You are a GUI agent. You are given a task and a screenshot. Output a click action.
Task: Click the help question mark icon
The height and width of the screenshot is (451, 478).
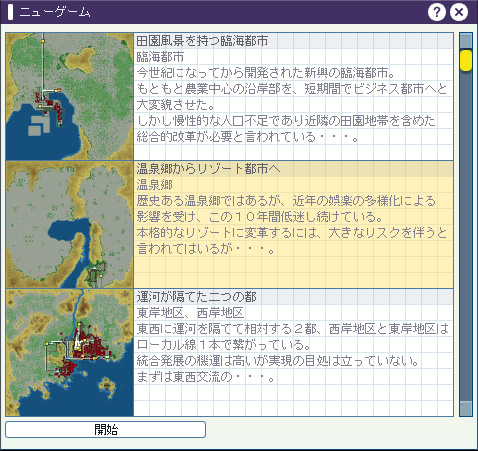tap(437, 12)
